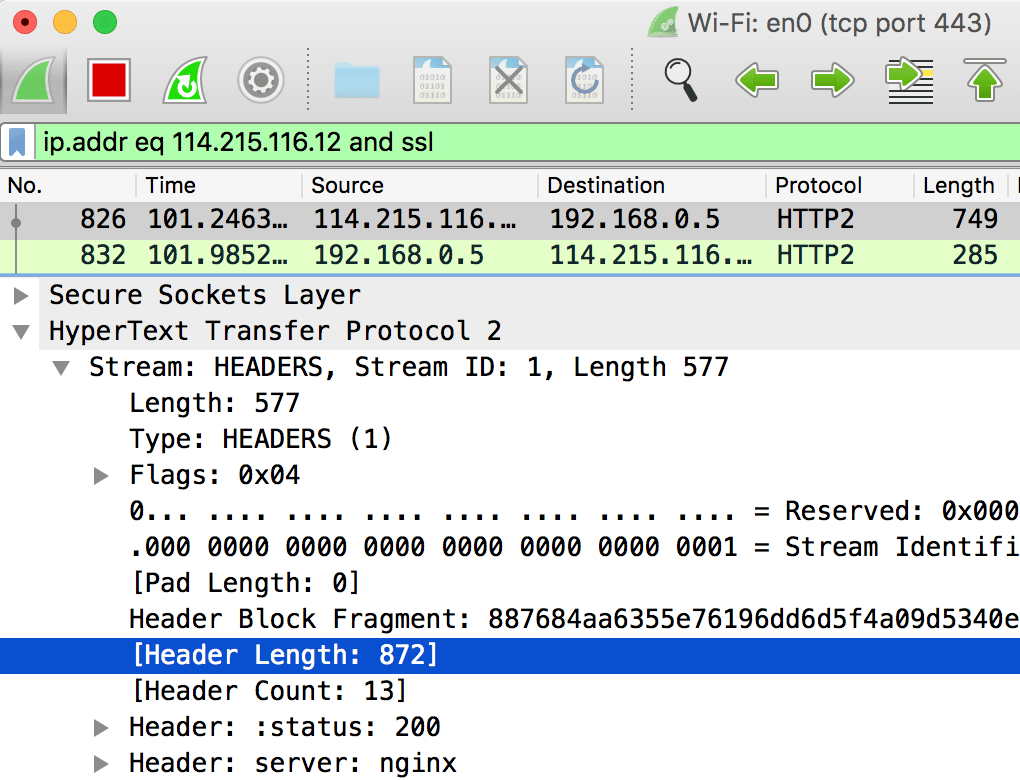1020x780 pixels.
Task: Click inside the display filter field
Action: 400,141
